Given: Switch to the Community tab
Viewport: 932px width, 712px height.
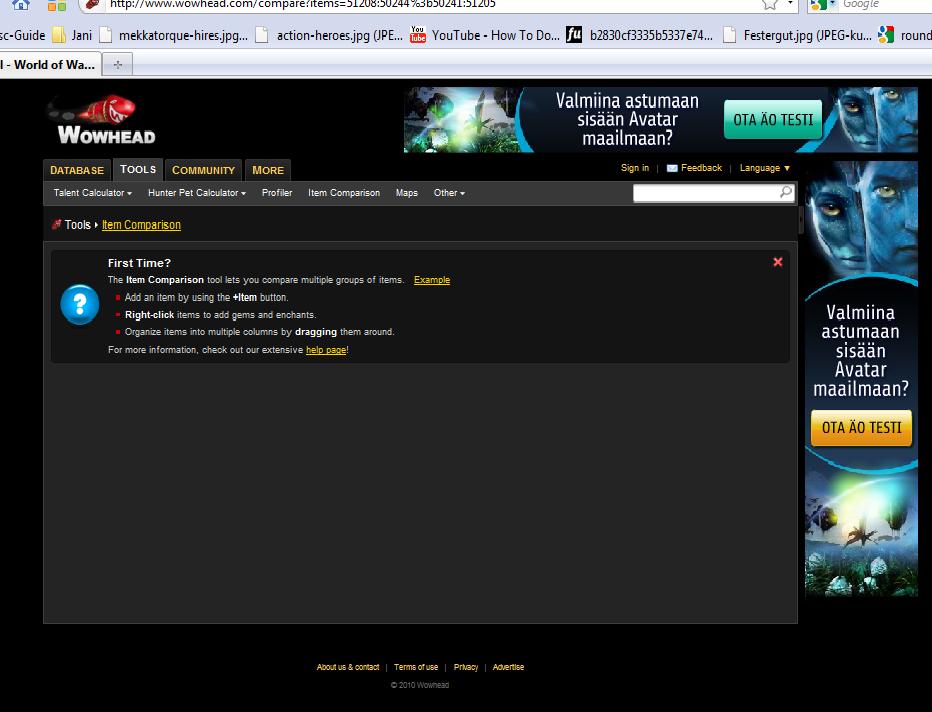Looking at the screenshot, I should click(203, 170).
